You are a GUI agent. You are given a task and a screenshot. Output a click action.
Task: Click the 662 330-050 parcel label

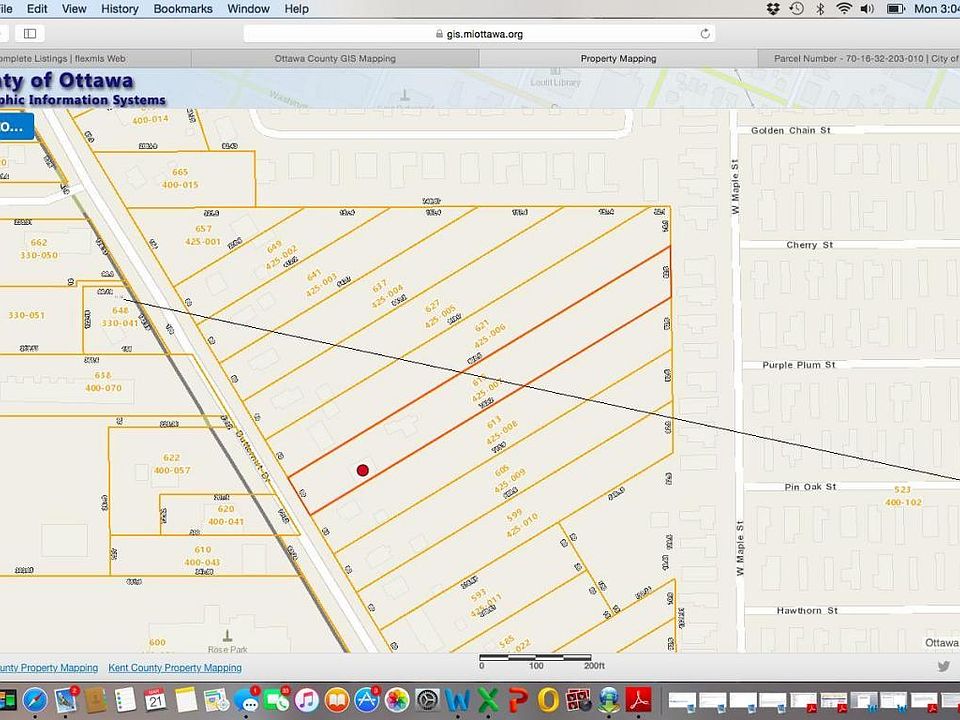coord(39,249)
